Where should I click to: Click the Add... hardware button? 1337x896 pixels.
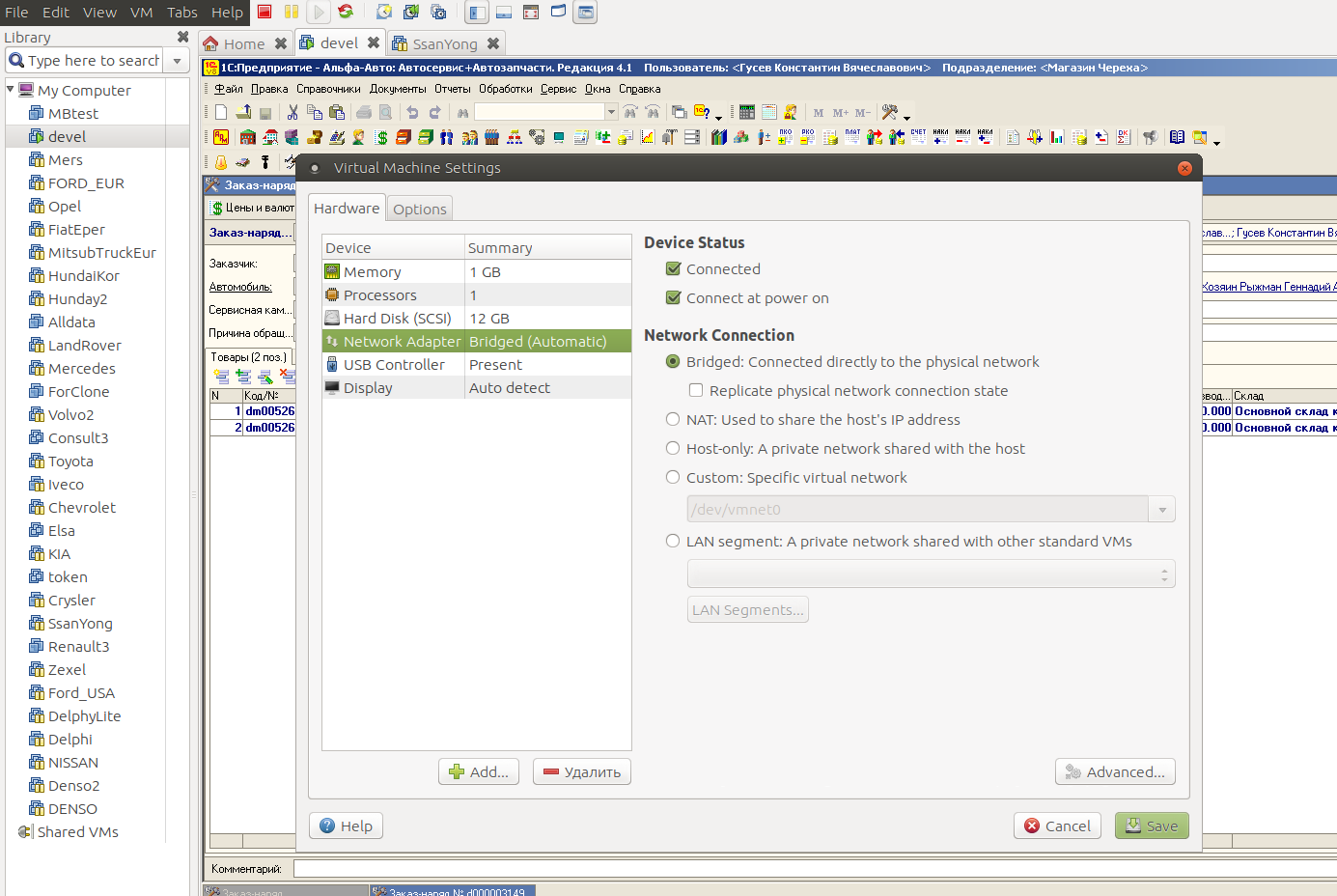pyautogui.click(x=479, y=771)
